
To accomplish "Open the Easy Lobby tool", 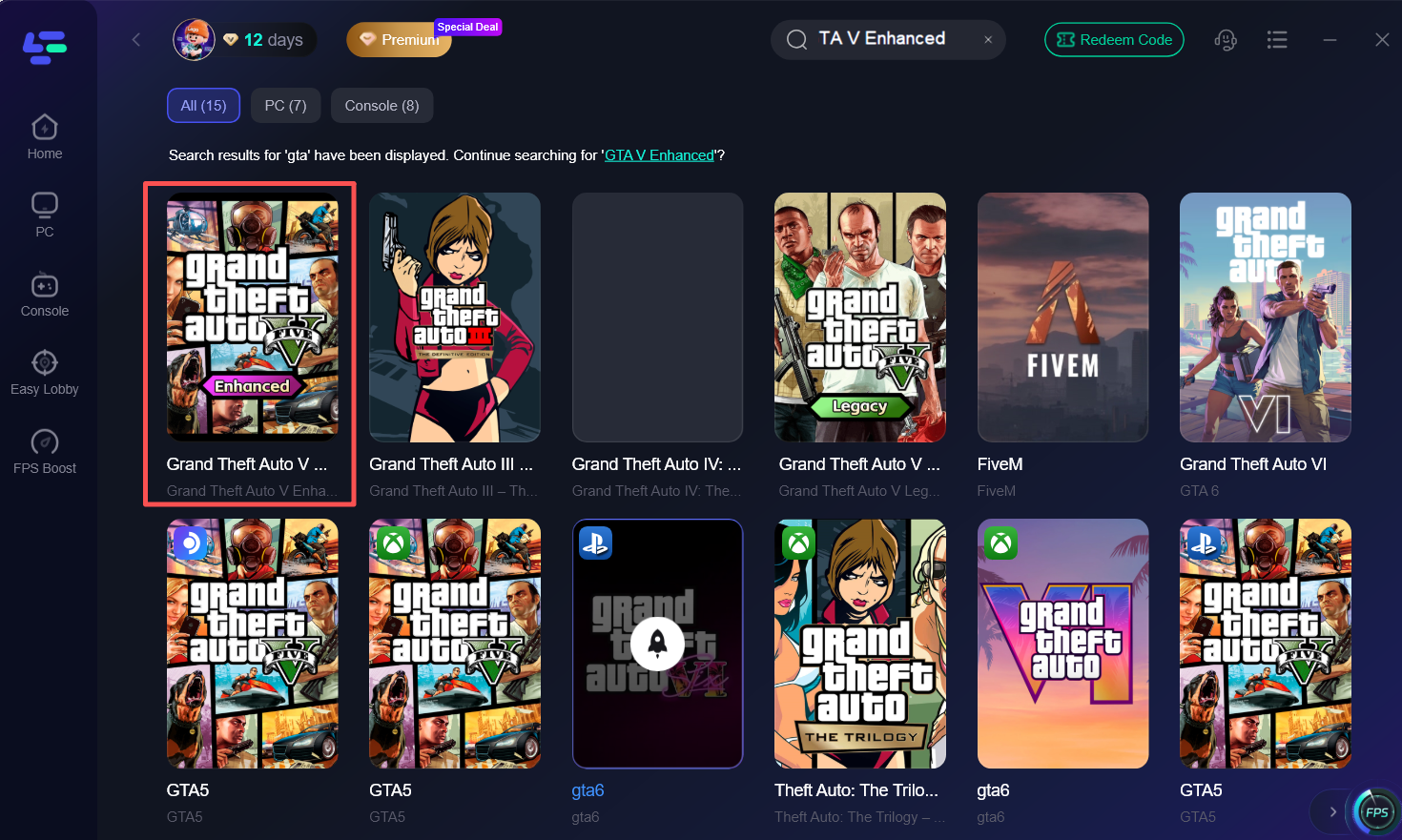I will point(45,373).
